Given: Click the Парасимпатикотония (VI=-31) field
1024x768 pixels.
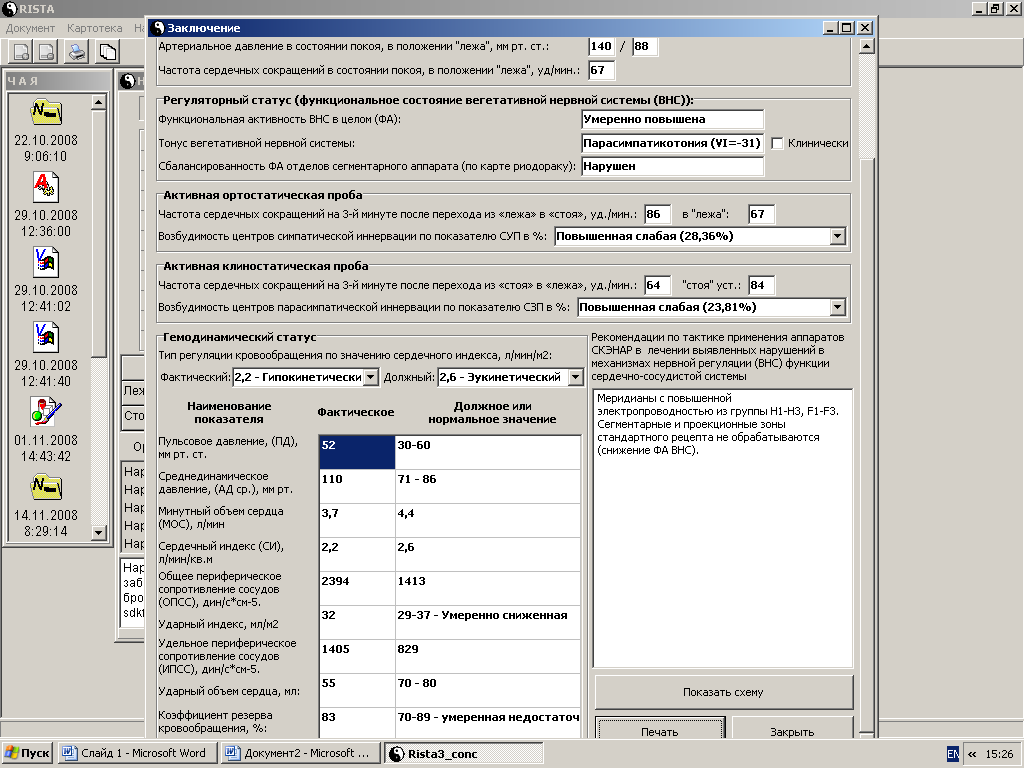Looking at the screenshot, I should click(x=673, y=143).
